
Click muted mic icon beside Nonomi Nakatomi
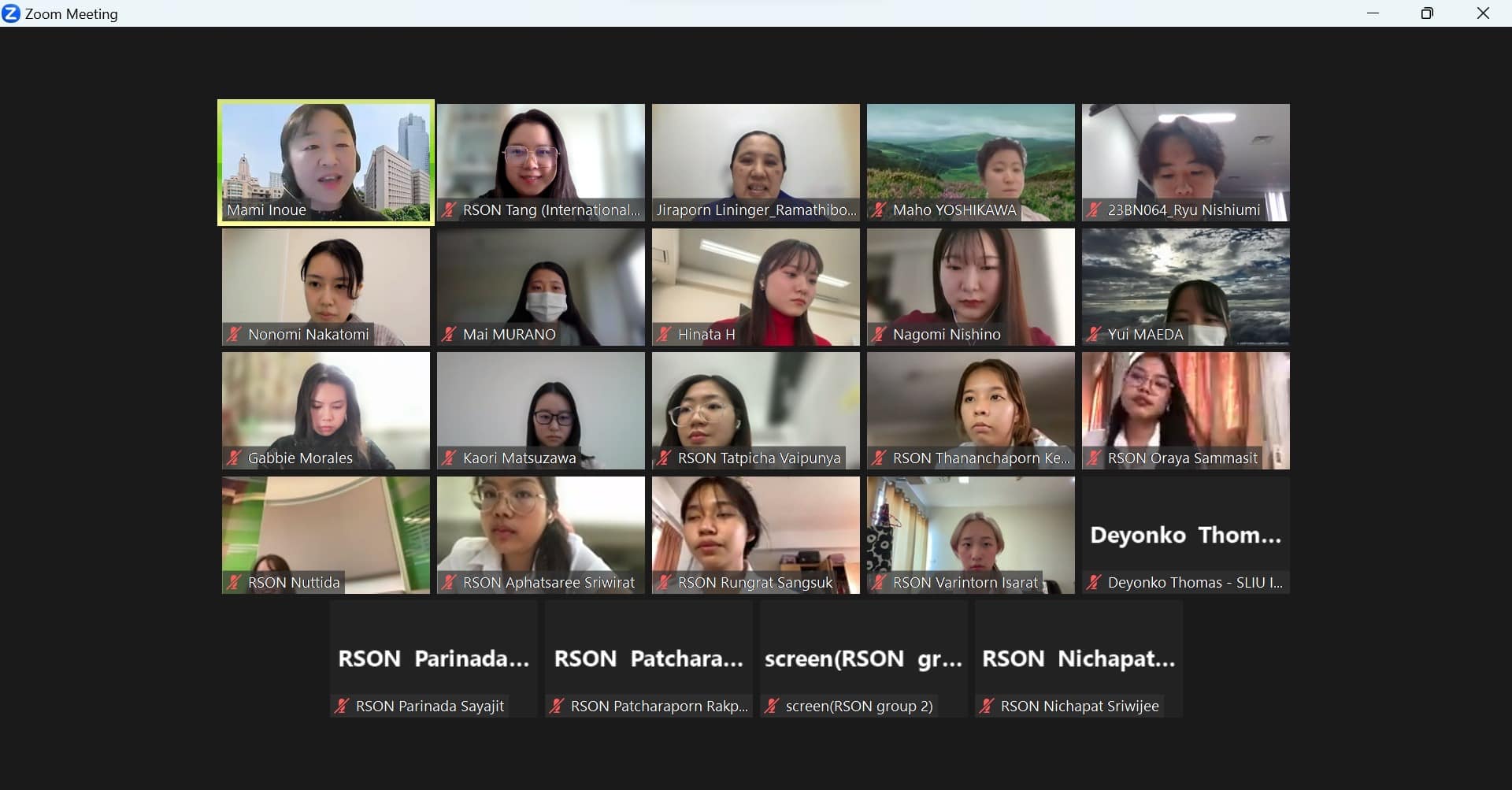[234, 334]
